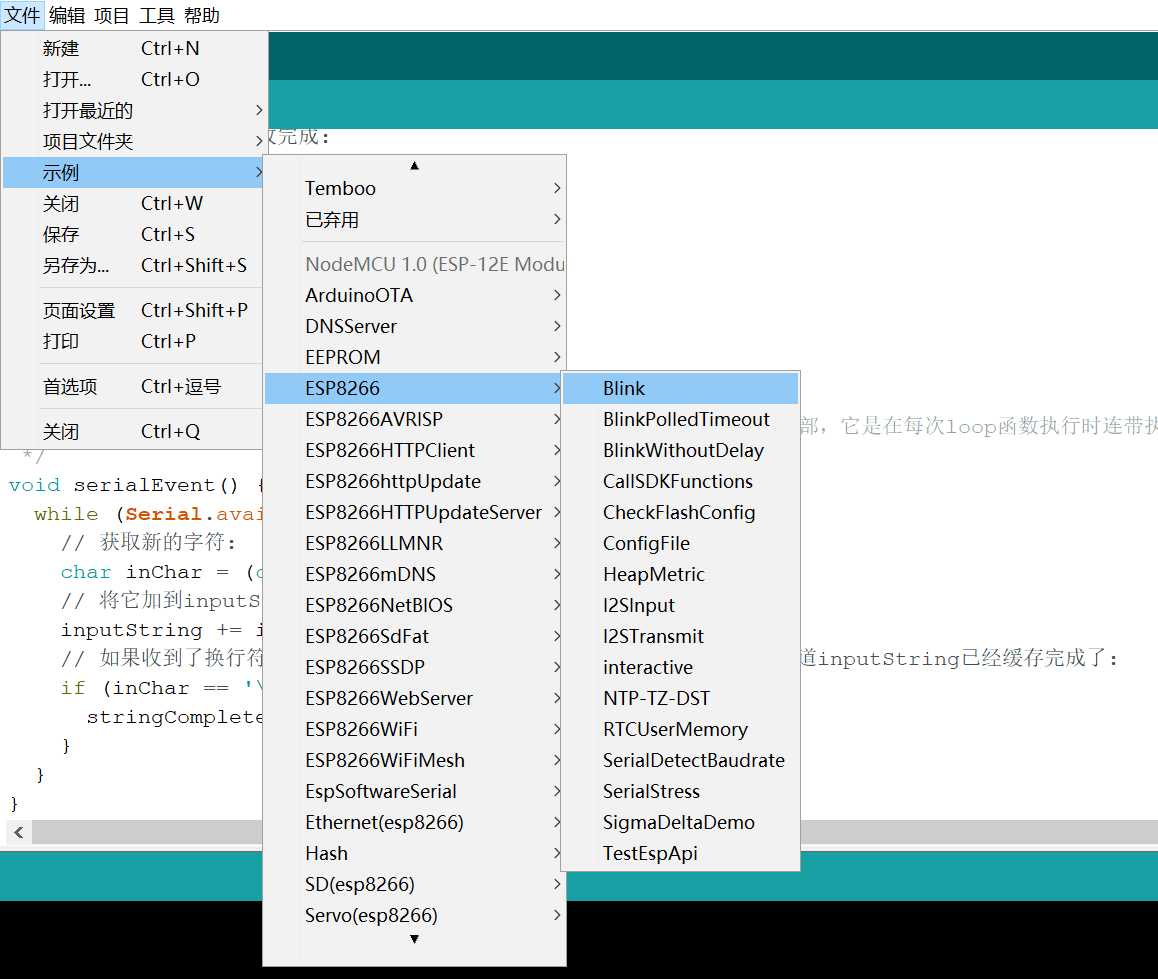Expand the Ethernet(esp8266) examples
This screenshot has width=1158, height=979.
click(414, 822)
